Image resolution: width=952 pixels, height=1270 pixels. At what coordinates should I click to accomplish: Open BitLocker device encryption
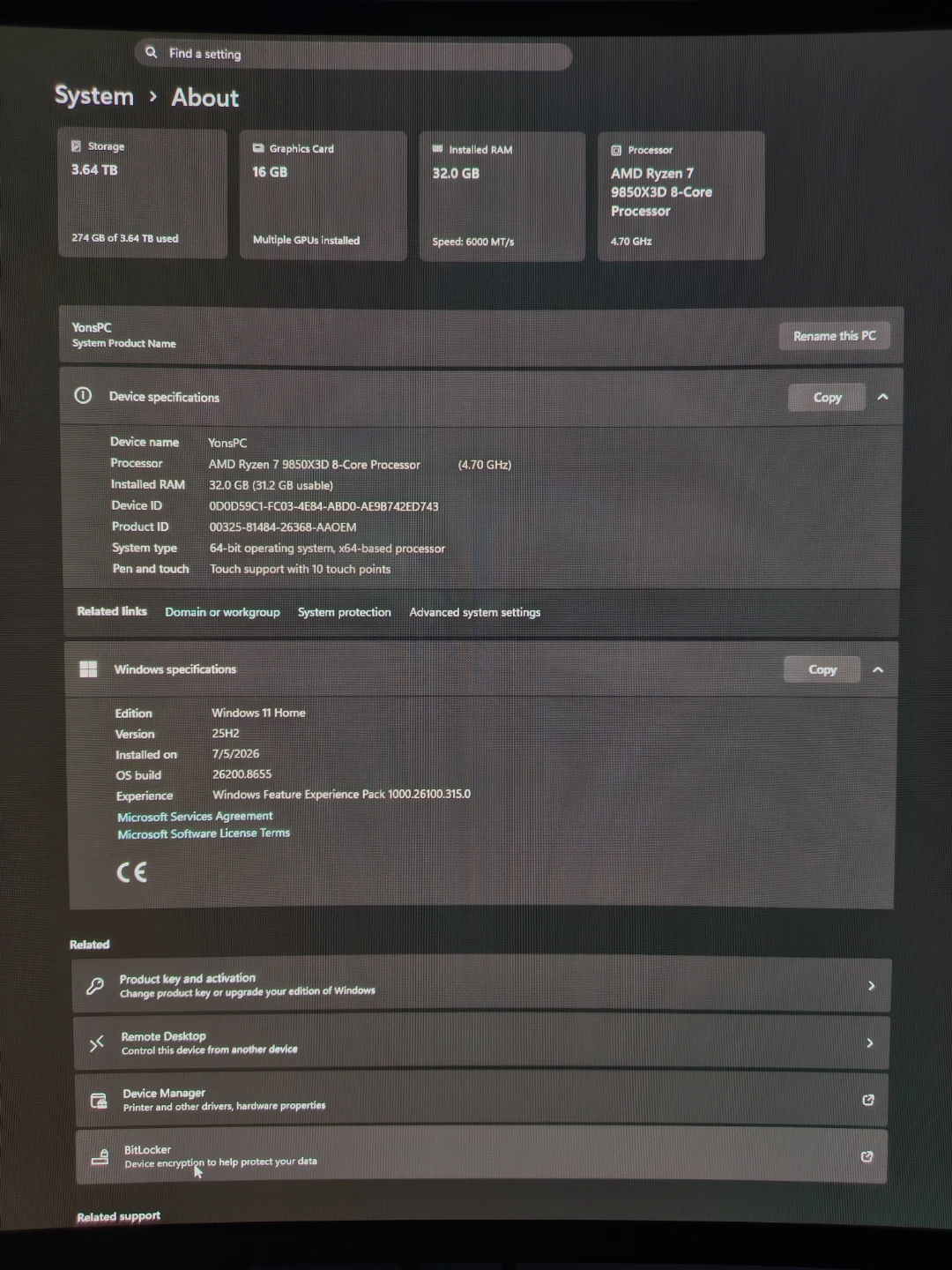click(x=481, y=1155)
